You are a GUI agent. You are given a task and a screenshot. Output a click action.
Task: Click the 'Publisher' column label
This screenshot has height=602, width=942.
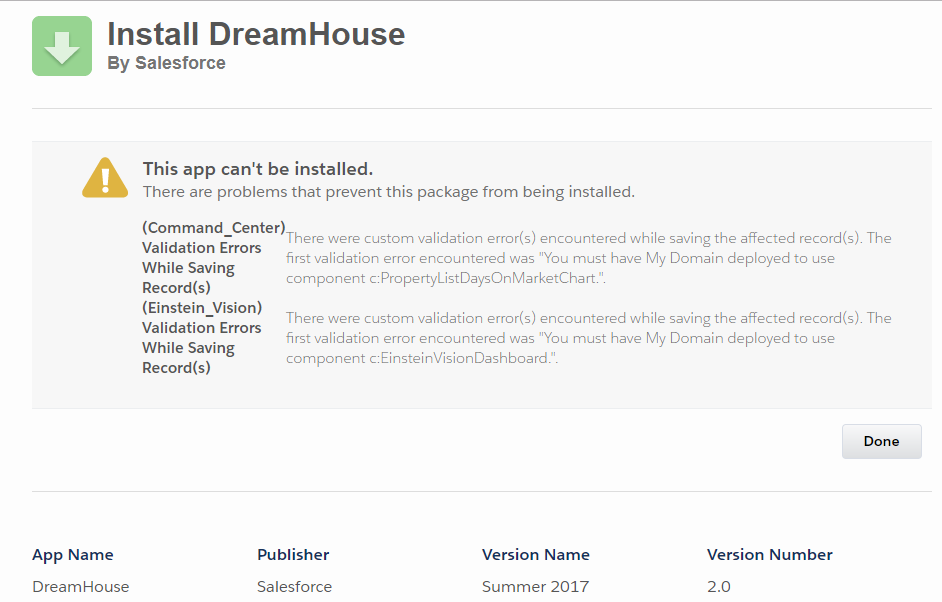tap(293, 555)
